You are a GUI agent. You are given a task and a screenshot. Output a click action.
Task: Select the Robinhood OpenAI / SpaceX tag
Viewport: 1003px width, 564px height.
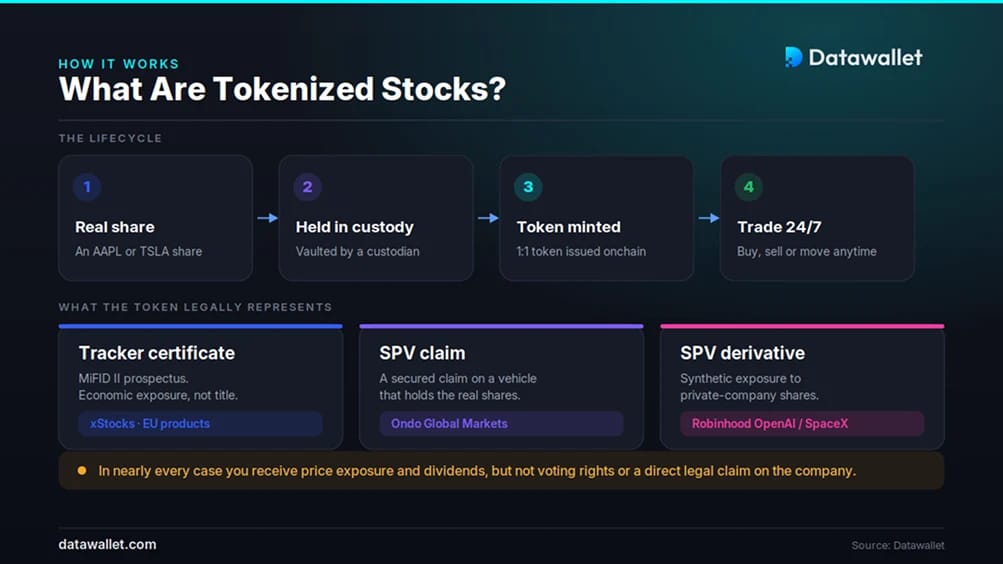802,423
